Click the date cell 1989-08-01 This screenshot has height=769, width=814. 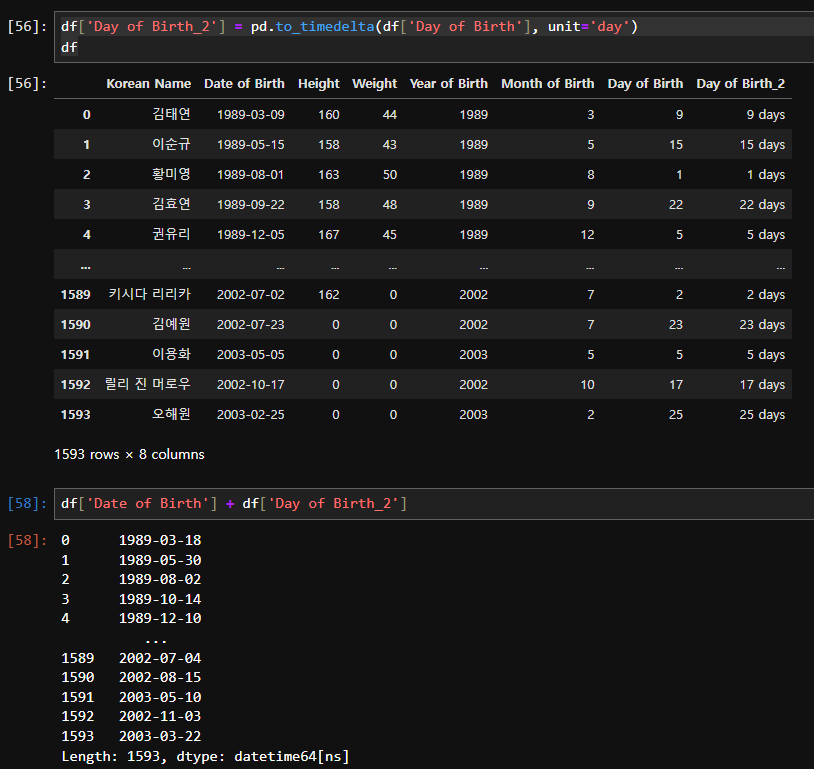pyautogui.click(x=251, y=175)
